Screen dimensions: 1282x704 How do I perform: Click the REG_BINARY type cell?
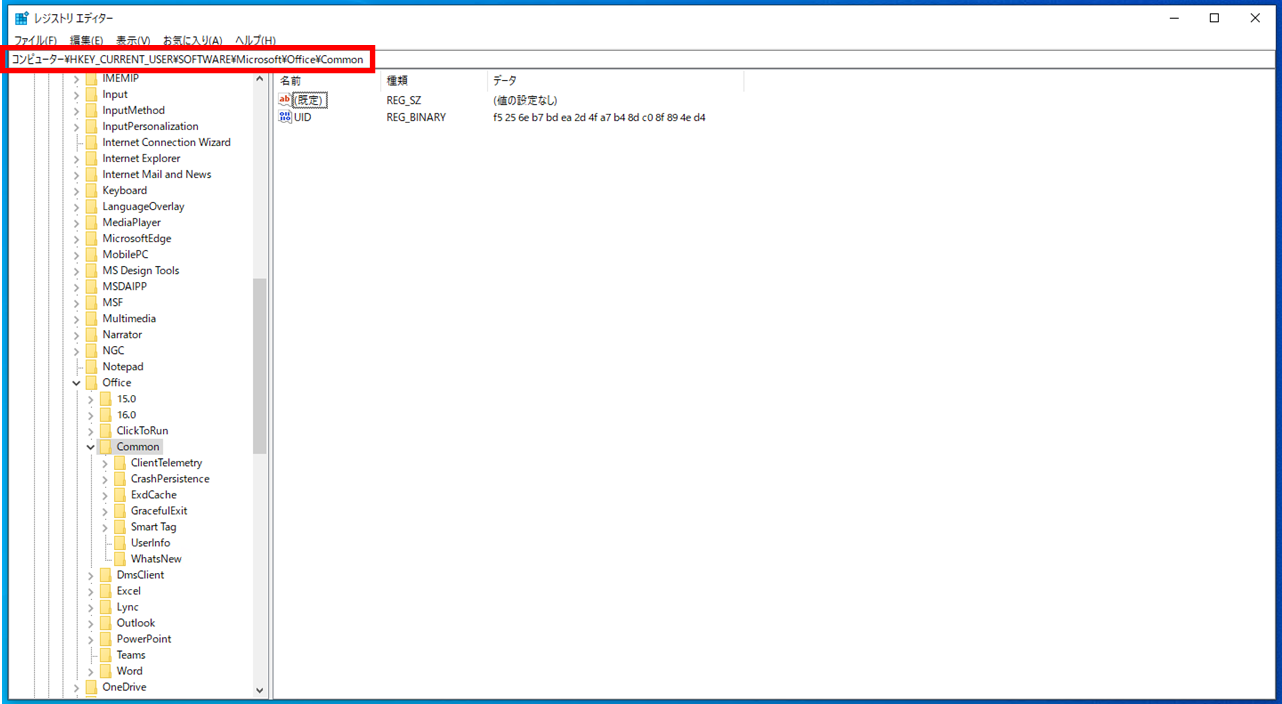tap(416, 117)
